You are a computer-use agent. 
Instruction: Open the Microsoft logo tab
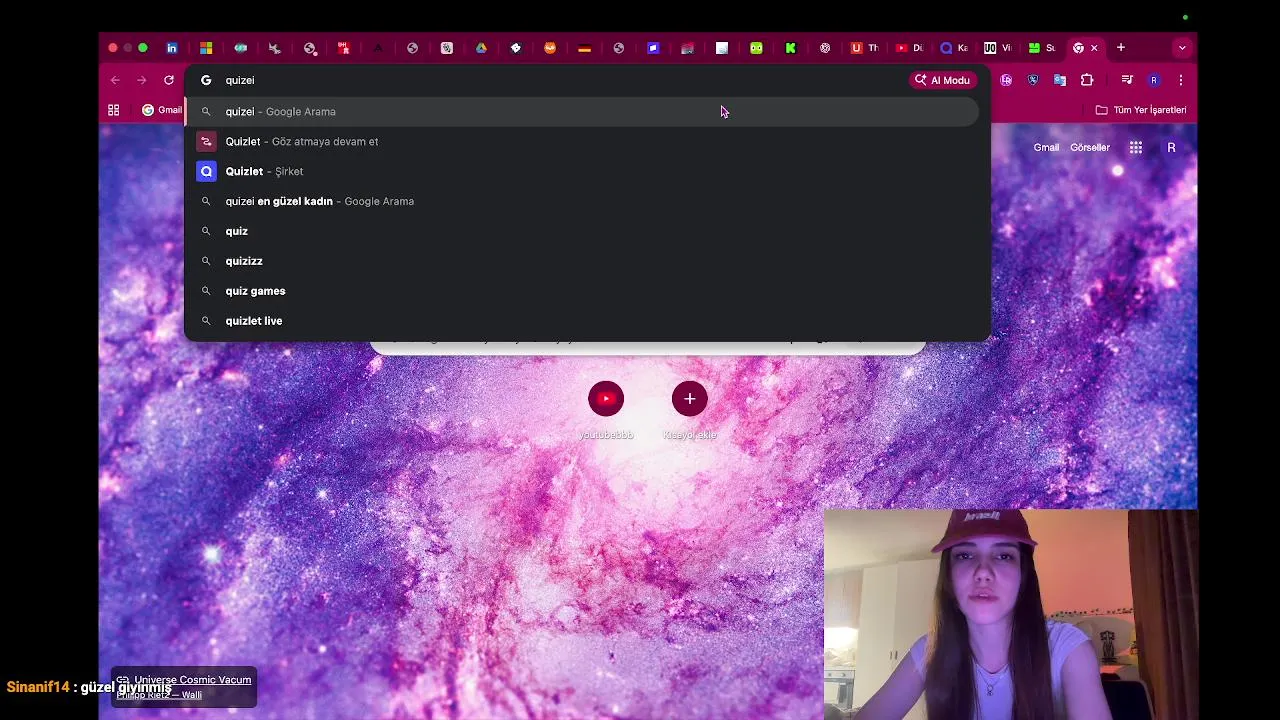click(206, 48)
